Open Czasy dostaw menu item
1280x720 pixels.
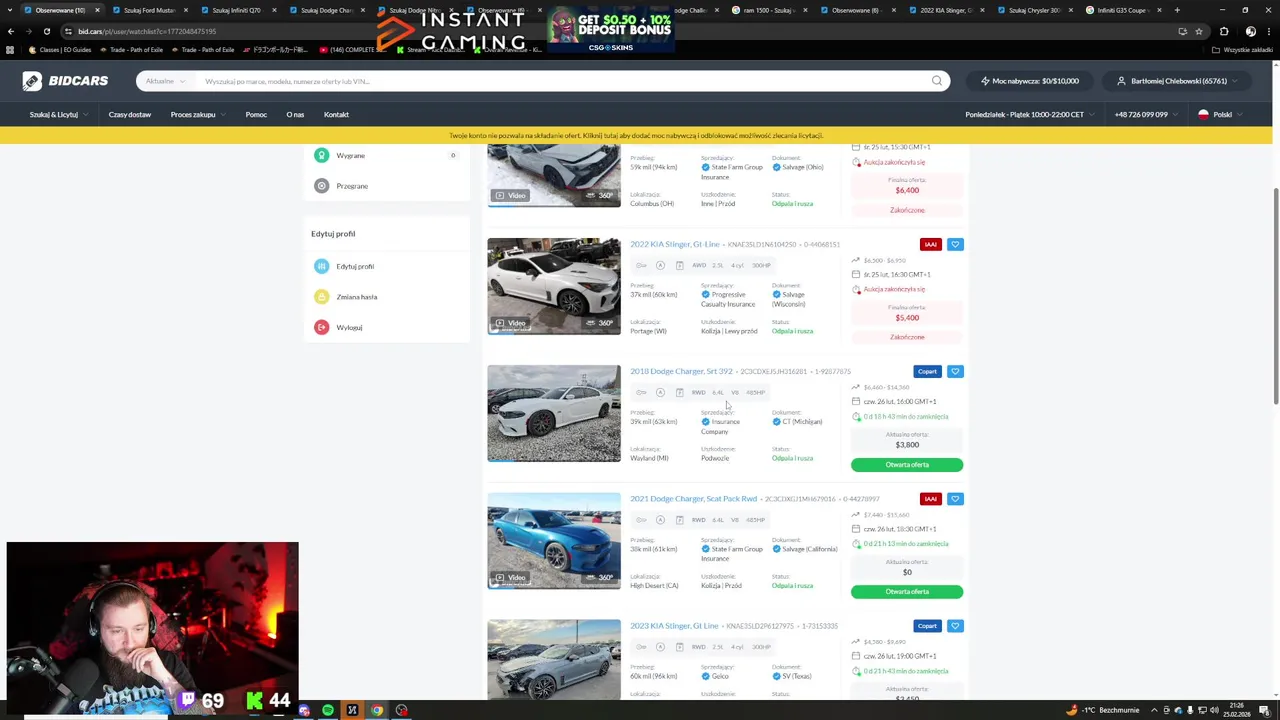pyautogui.click(x=130, y=114)
